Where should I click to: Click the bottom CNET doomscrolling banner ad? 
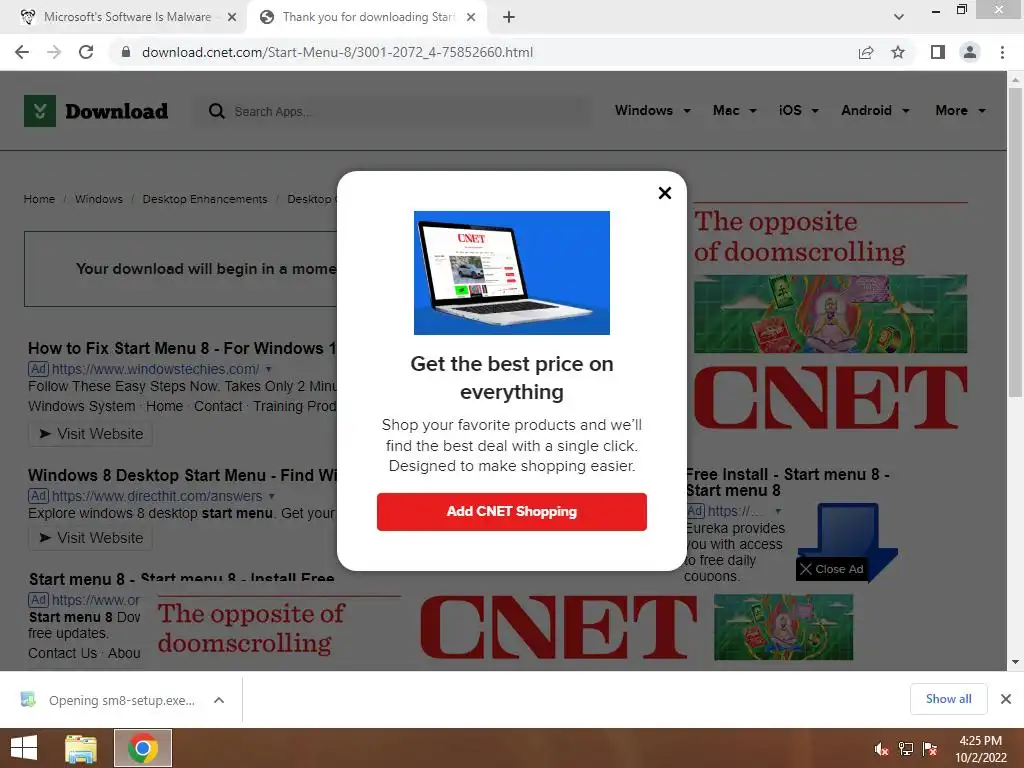(506, 628)
